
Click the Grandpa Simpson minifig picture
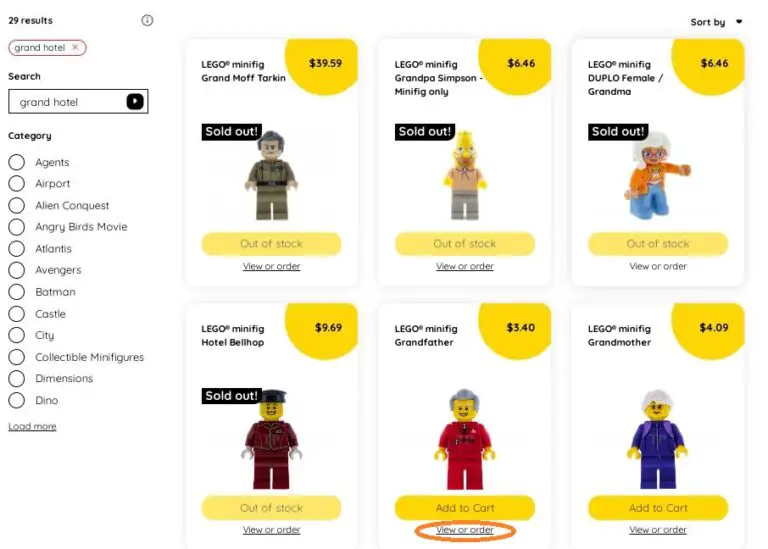pyautogui.click(x=465, y=175)
